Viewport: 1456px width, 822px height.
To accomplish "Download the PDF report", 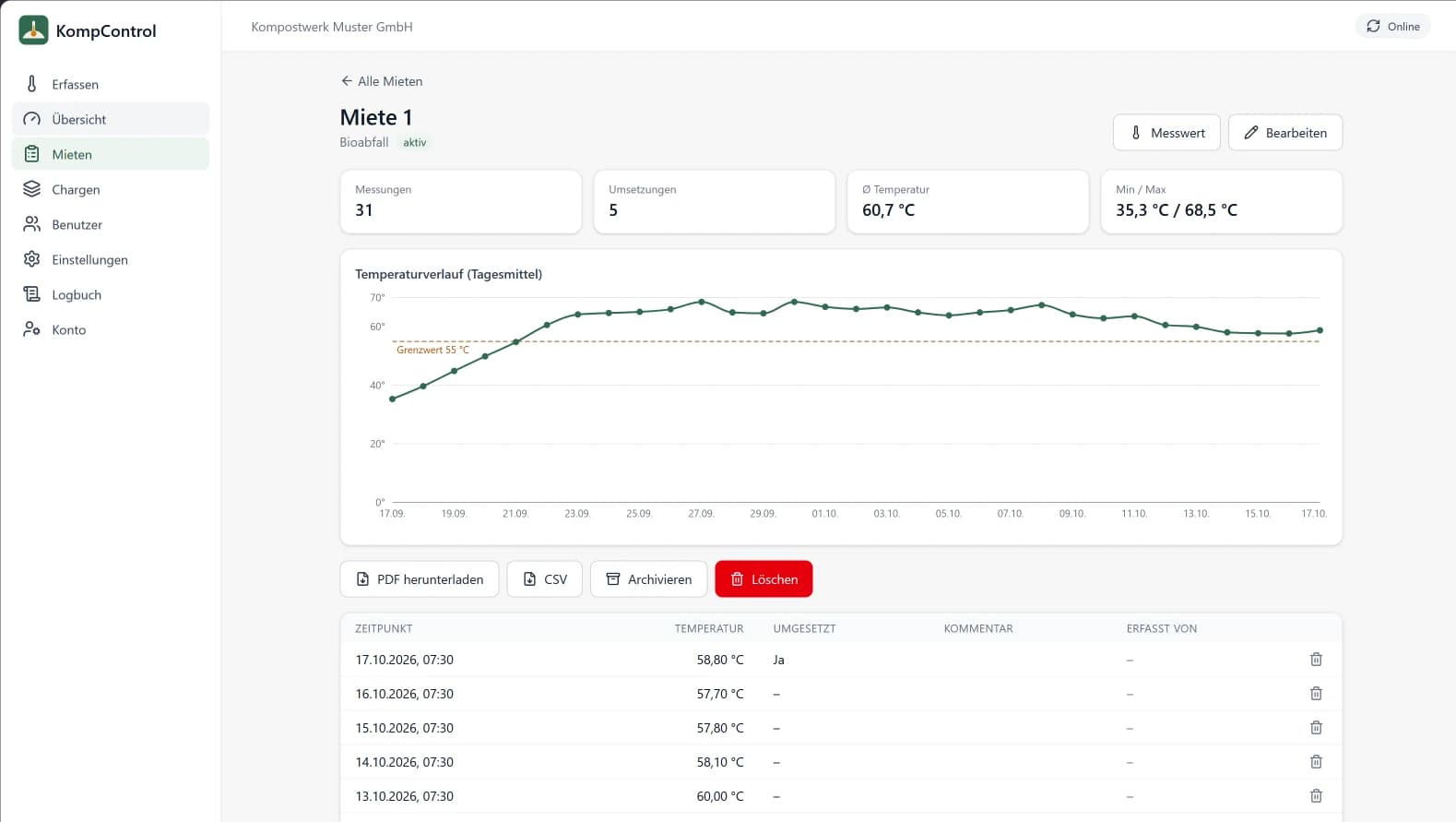I will (x=420, y=579).
